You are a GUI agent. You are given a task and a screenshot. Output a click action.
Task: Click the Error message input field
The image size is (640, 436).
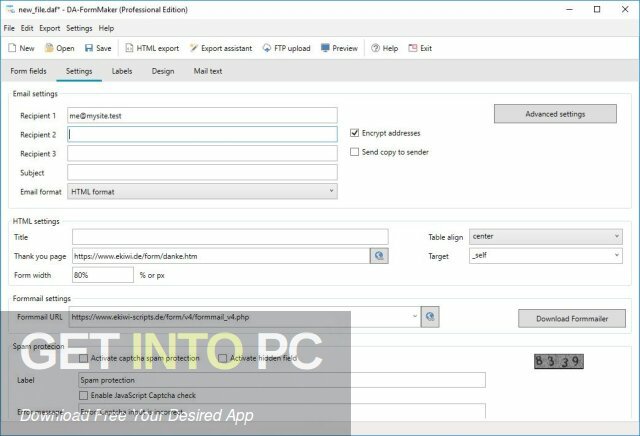pyautogui.click(x=282, y=411)
